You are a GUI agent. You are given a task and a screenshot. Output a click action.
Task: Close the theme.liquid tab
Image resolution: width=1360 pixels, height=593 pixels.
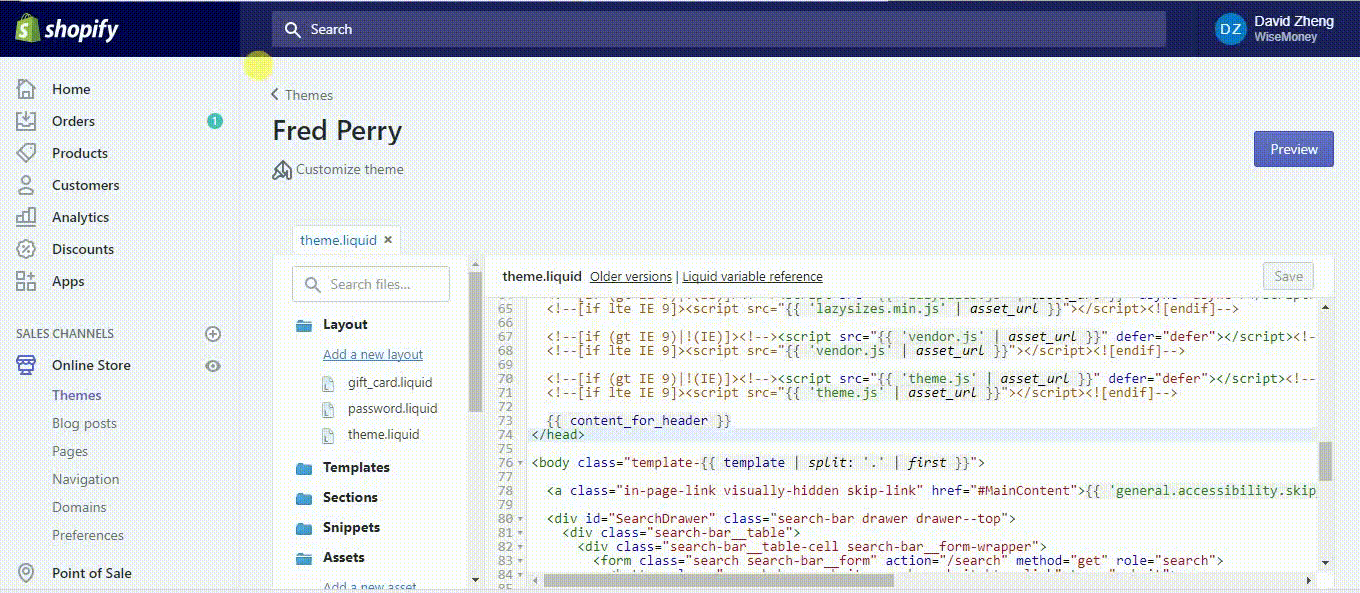click(388, 240)
